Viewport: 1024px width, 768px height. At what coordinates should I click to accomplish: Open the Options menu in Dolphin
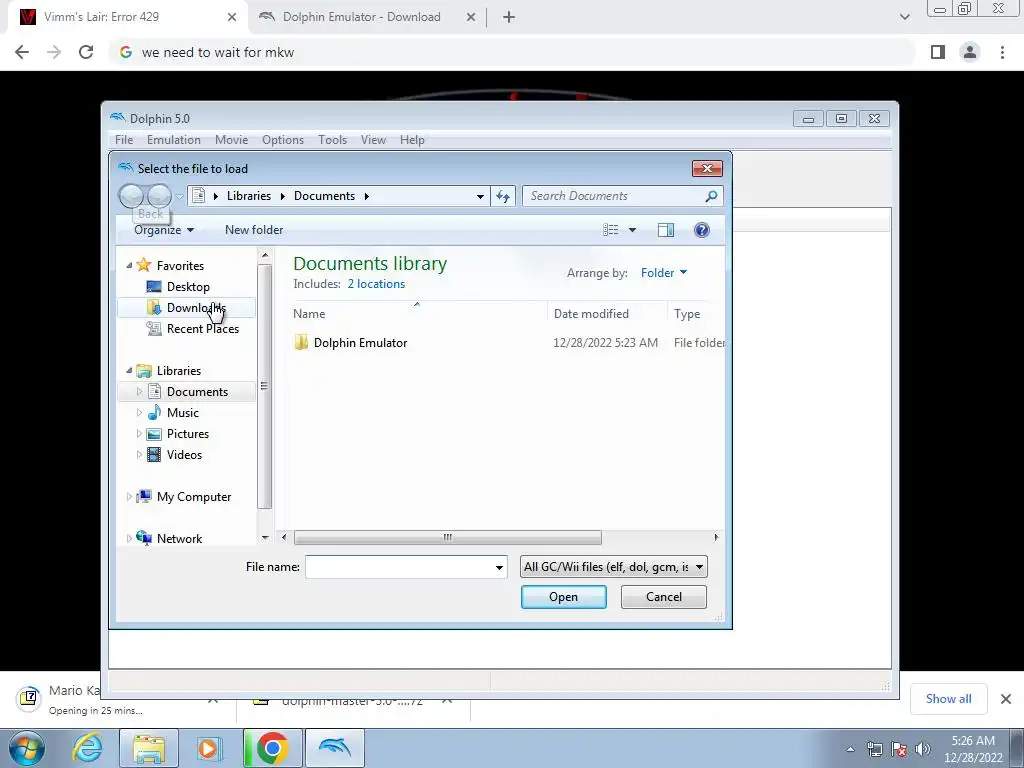(283, 140)
